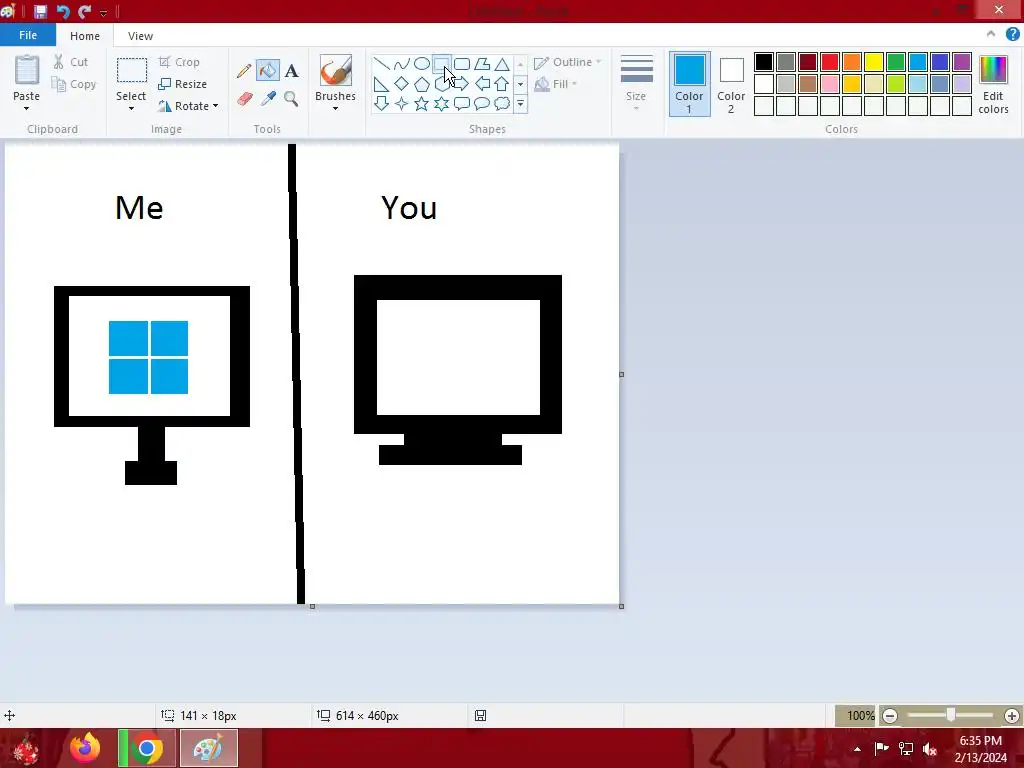Viewport: 1024px width, 768px height.
Task: Open Paint Help question mark
Action: (x=1012, y=35)
